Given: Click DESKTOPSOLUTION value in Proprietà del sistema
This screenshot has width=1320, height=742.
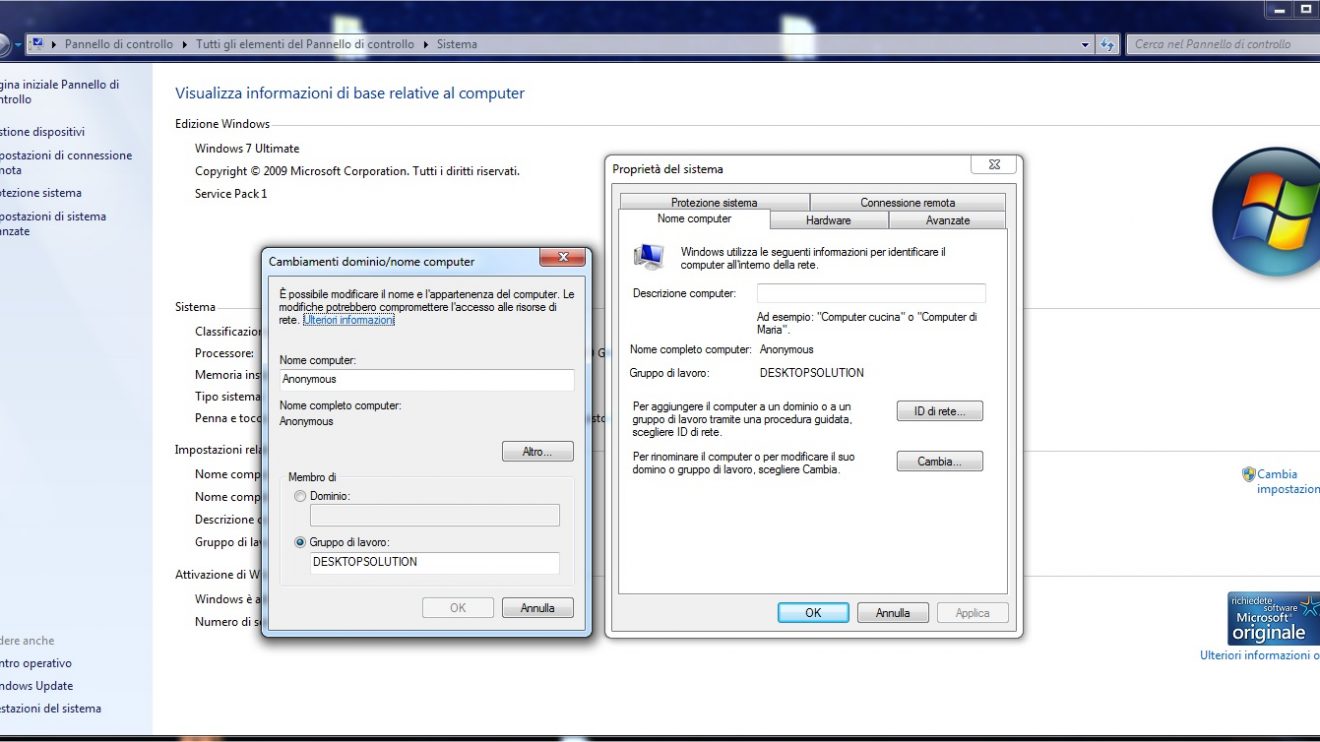Looking at the screenshot, I should point(812,373).
